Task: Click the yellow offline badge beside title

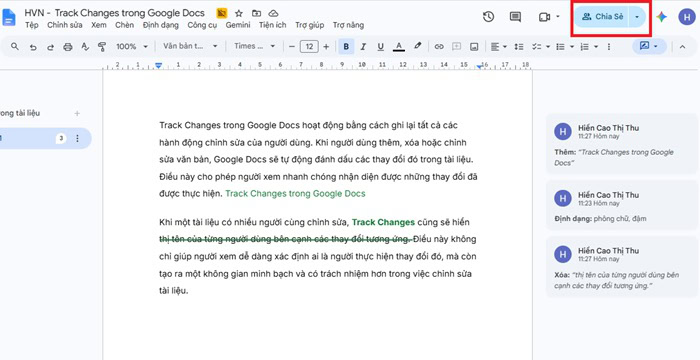Action: pyautogui.click(x=221, y=13)
